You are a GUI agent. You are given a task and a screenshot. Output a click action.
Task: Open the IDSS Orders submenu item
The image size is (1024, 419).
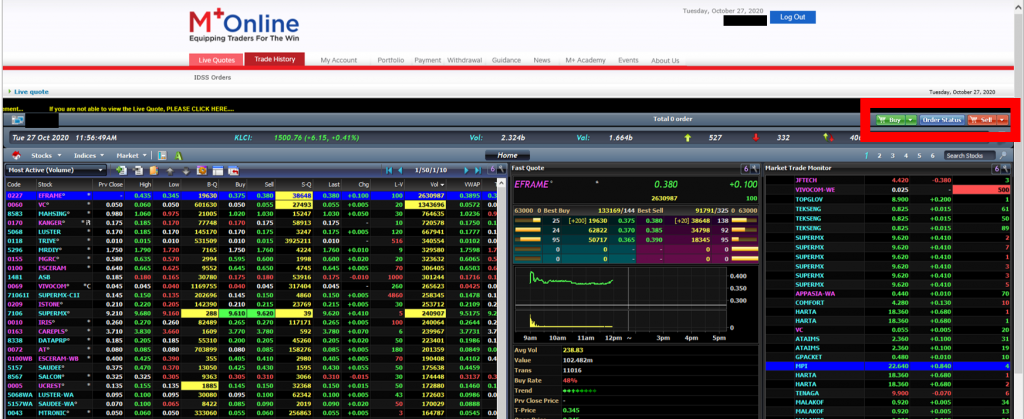click(212, 77)
